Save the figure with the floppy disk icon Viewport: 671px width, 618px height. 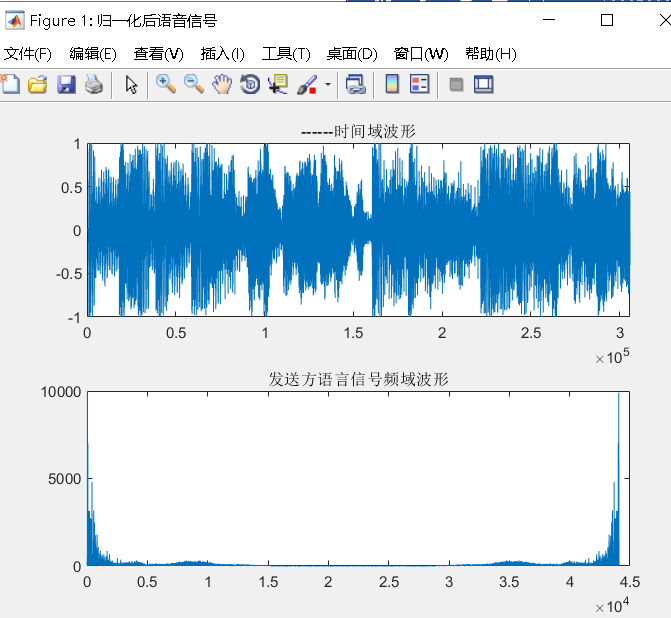pyautogui.click(x=66, y=84)
